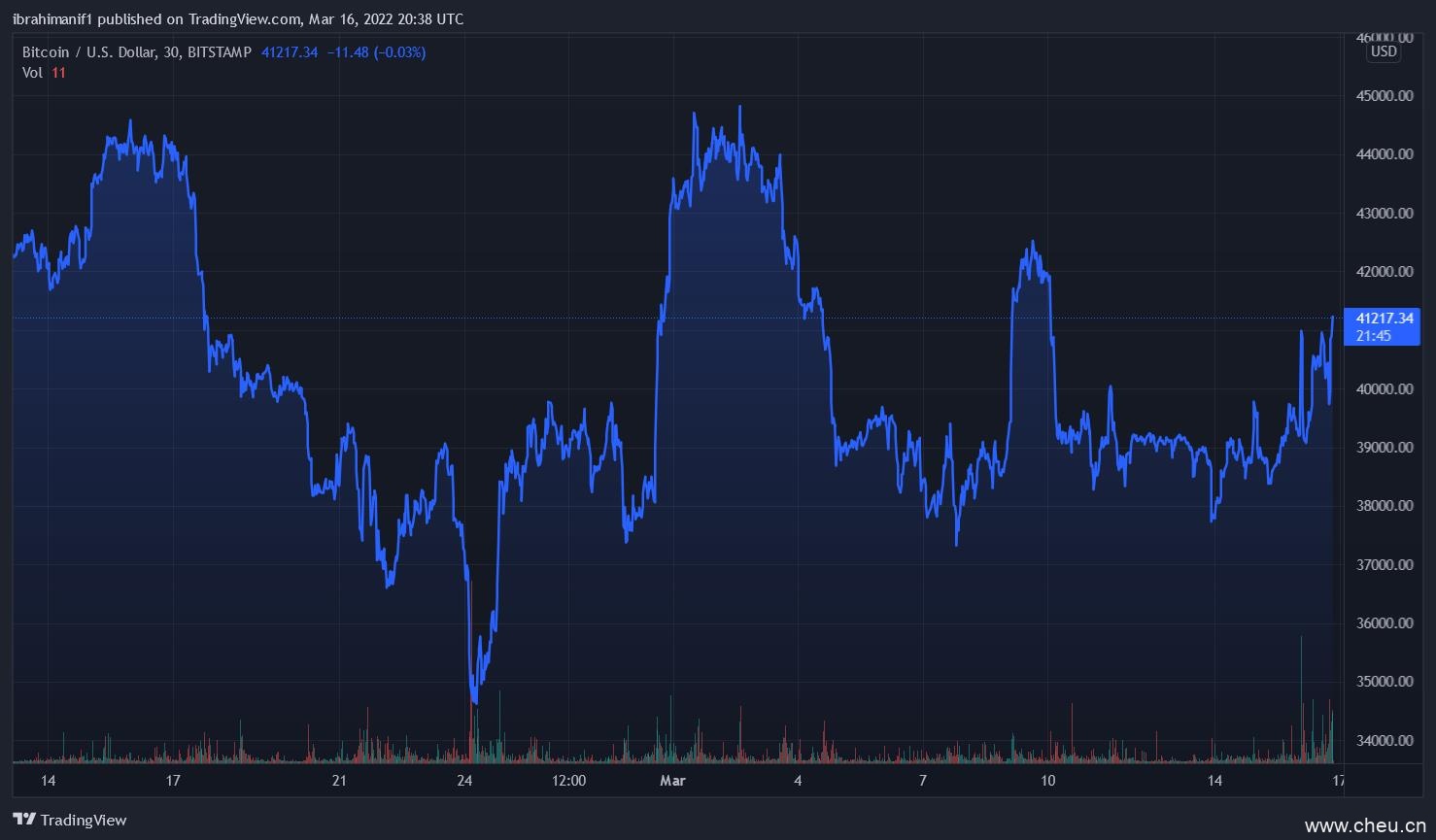Click the 40000.00 price axis label

(1385, 389)
